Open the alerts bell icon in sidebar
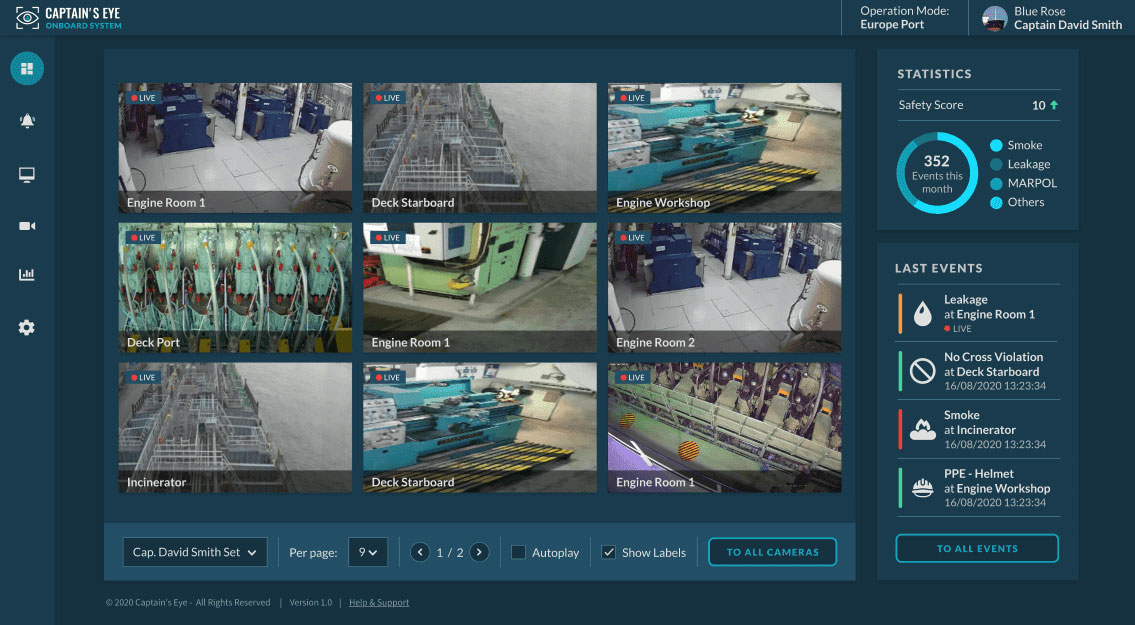Image resolution: width=1135 pixels, height=625 pixels. [27, 121]
